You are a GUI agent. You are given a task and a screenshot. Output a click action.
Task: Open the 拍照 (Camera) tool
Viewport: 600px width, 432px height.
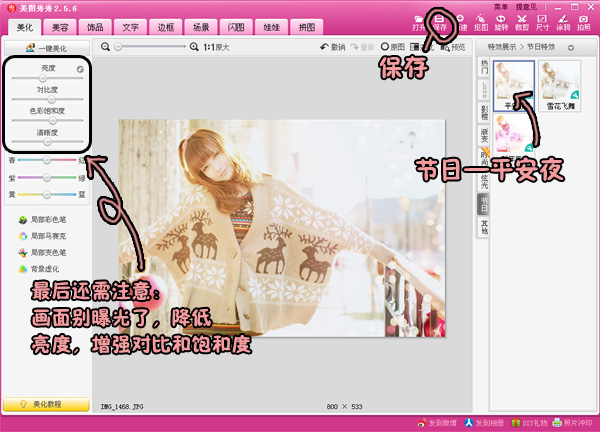point(583,22)
